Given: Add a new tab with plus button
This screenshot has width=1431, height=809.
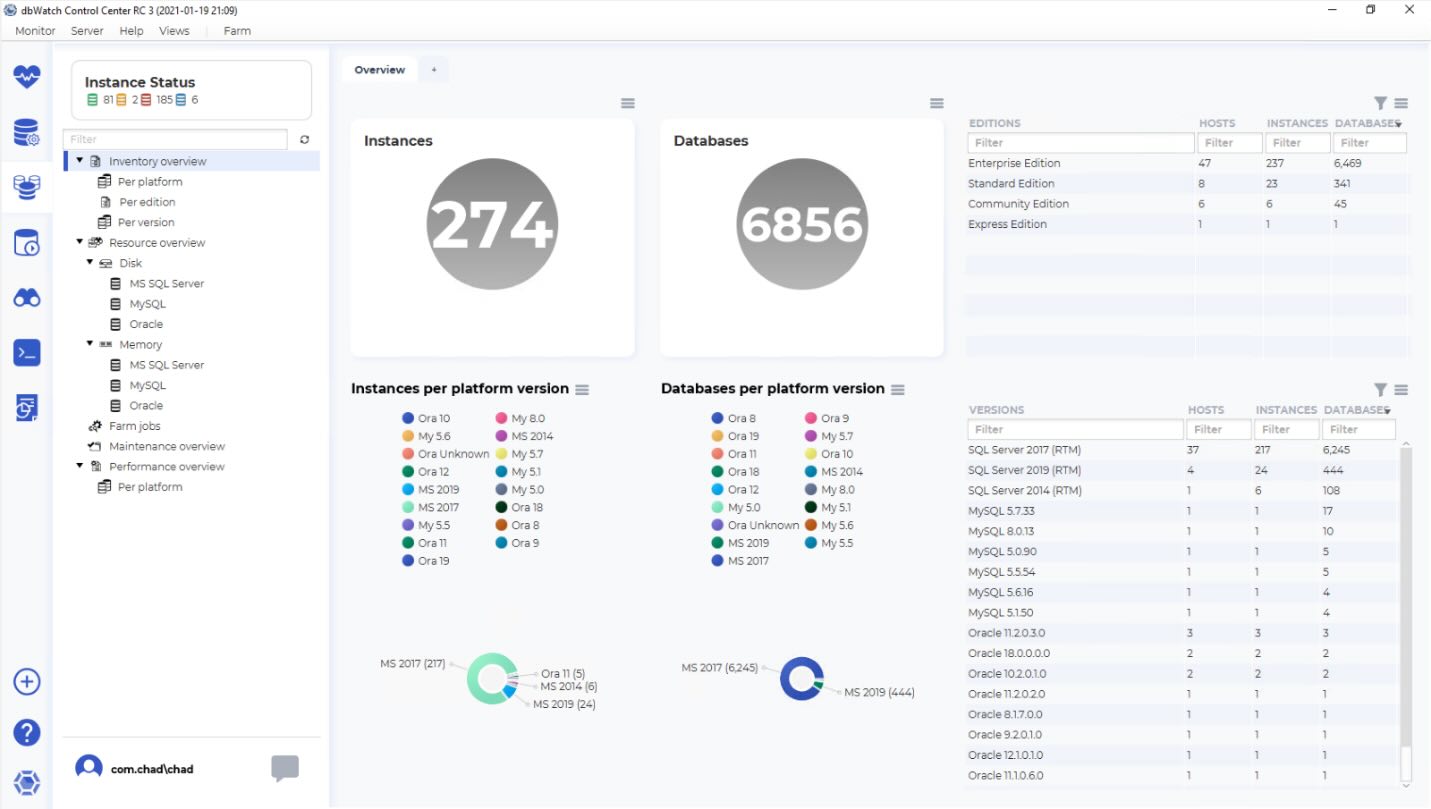Looking at the screenshot, I should [x=434, y=70].
